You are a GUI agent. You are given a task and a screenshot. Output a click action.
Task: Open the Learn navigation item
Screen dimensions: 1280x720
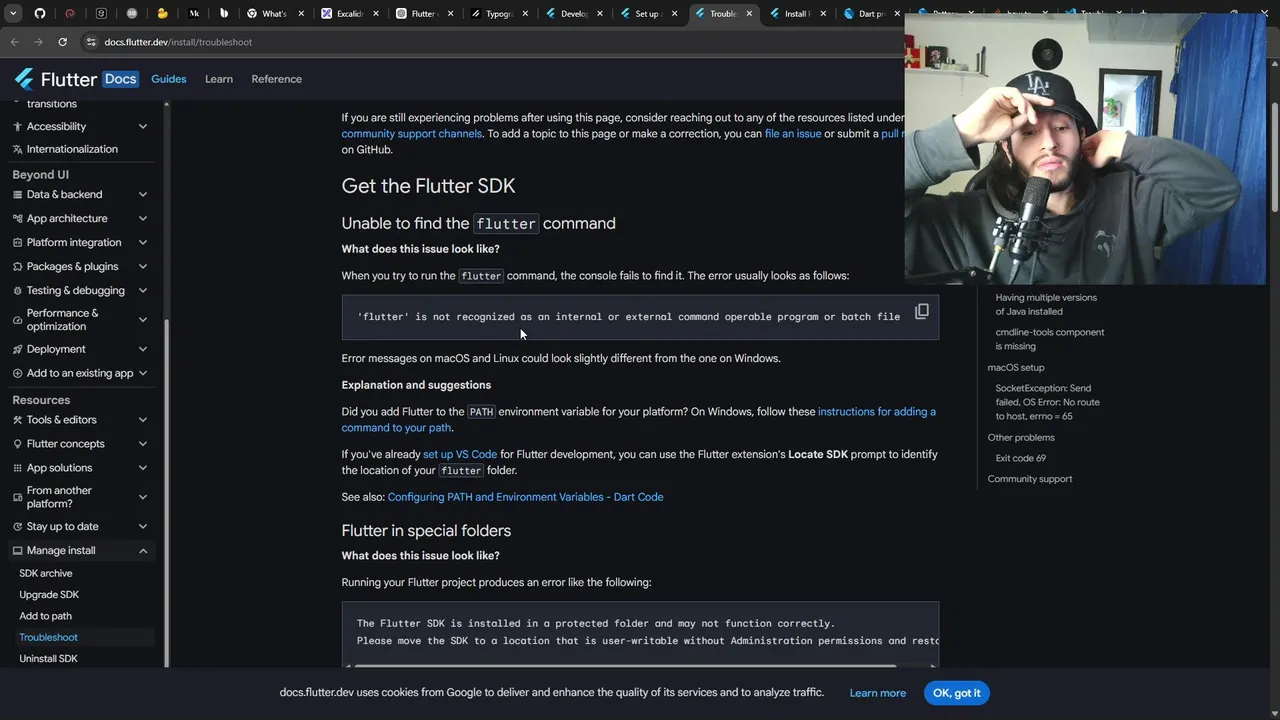click(219, 79)
